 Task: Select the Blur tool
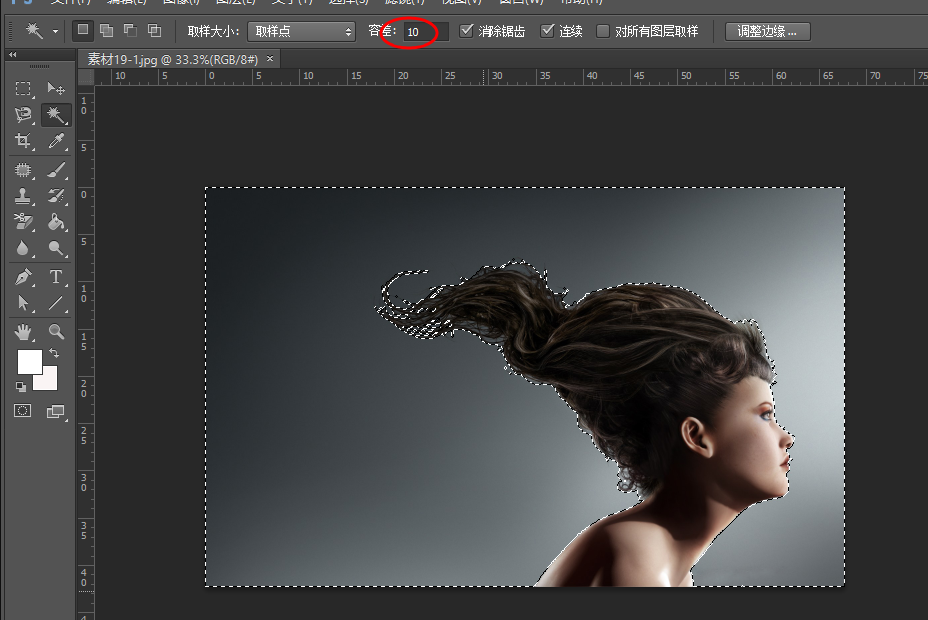23,248
